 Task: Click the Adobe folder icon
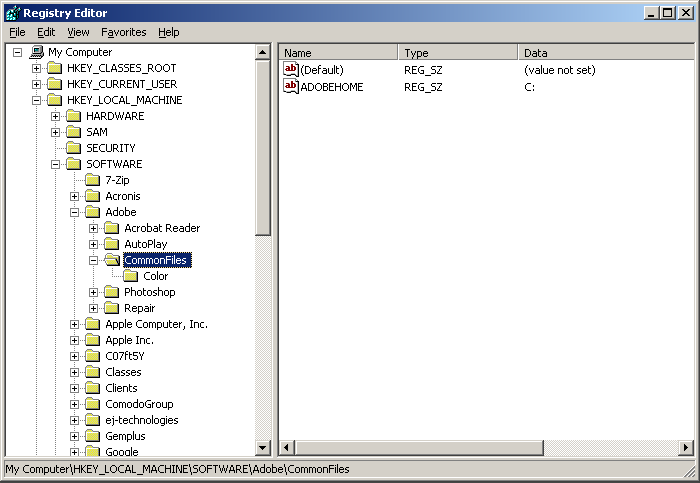pos(93,212)
